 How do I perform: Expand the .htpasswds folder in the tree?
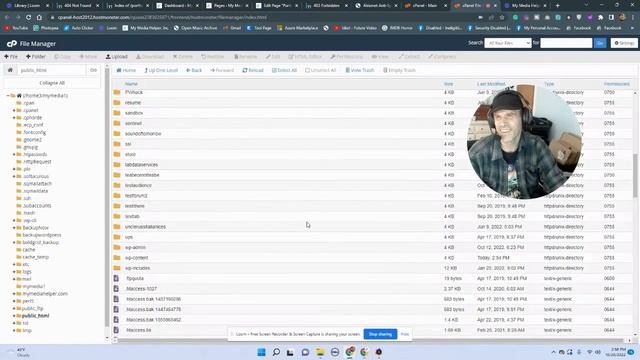14,154
